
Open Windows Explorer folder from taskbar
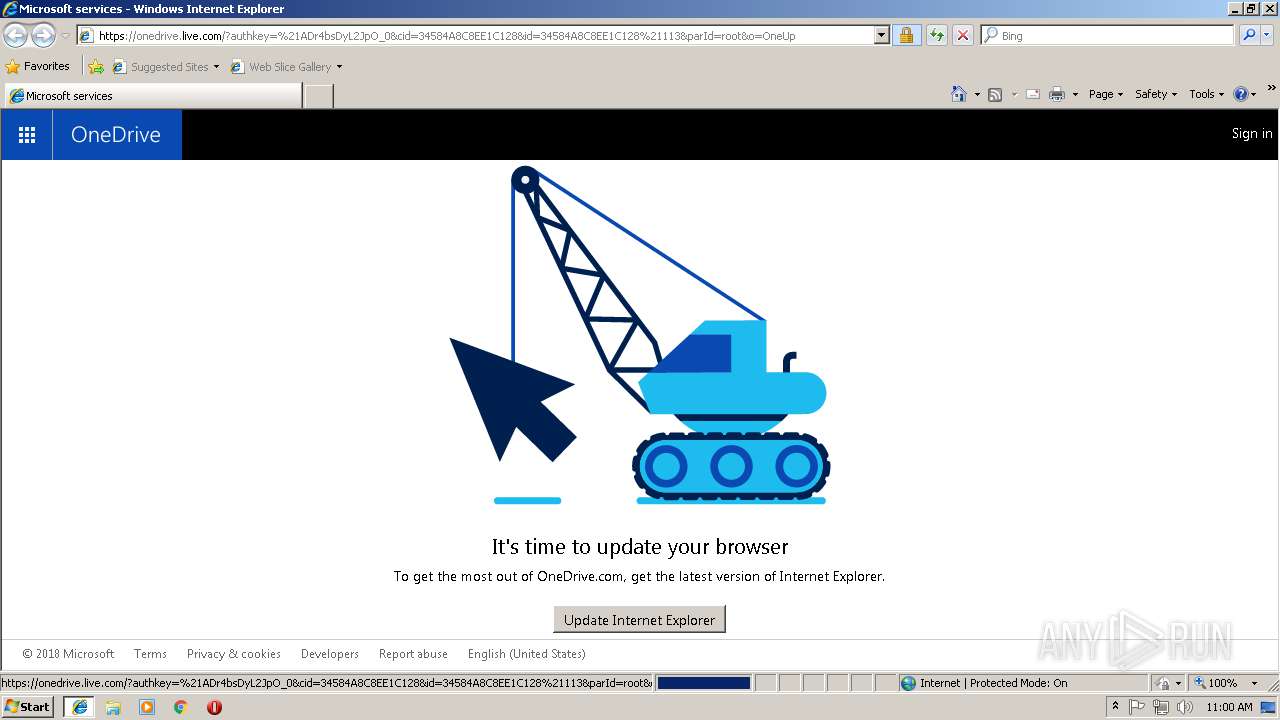click(x=113, y=707)
